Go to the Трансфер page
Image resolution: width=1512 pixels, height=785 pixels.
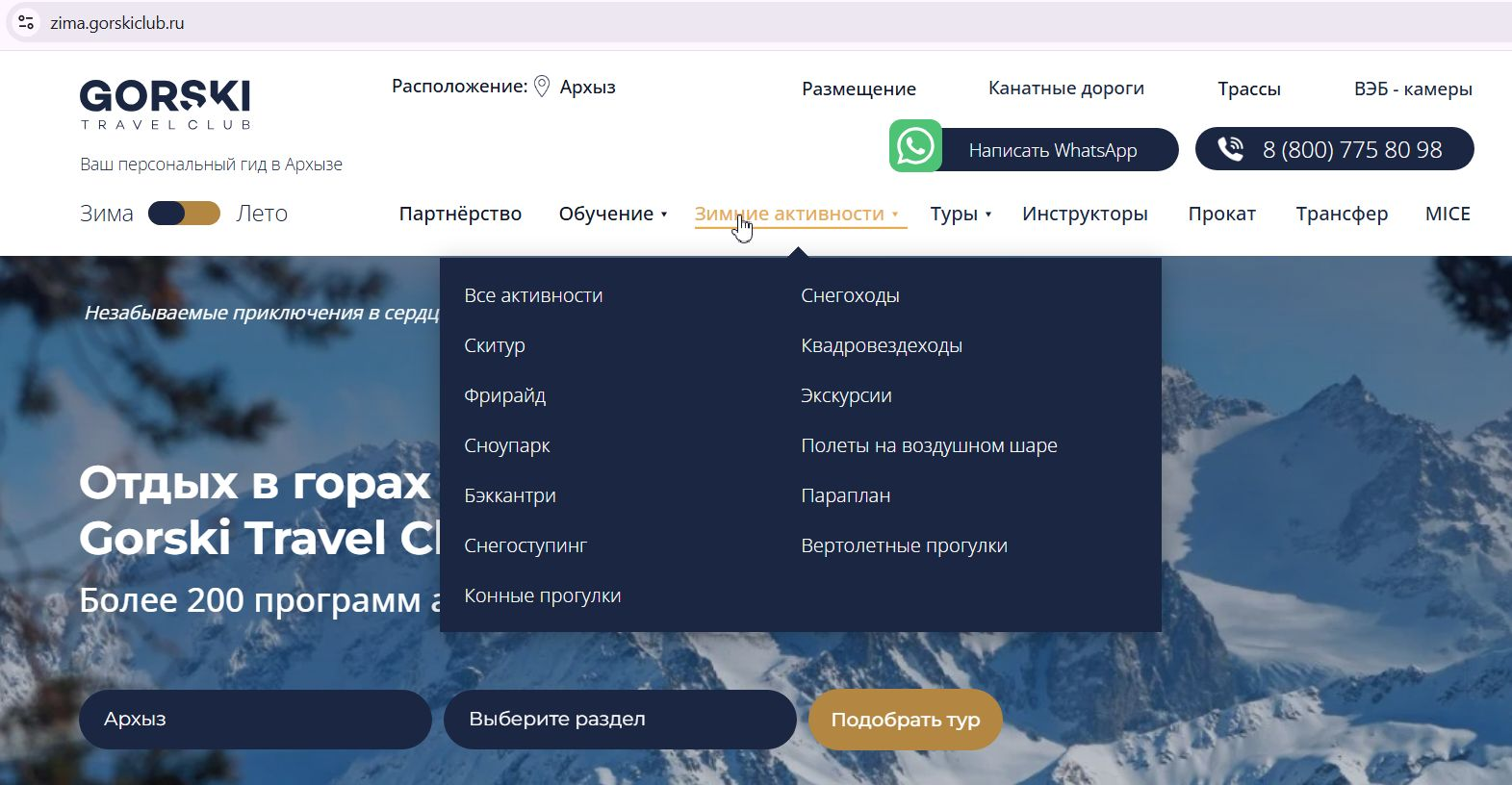1342,214
